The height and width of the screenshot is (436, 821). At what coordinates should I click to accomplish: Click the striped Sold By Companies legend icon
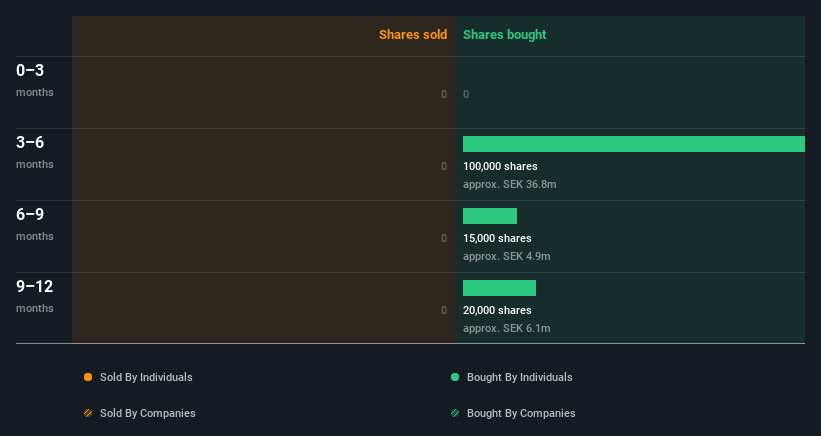coord(88,413)
